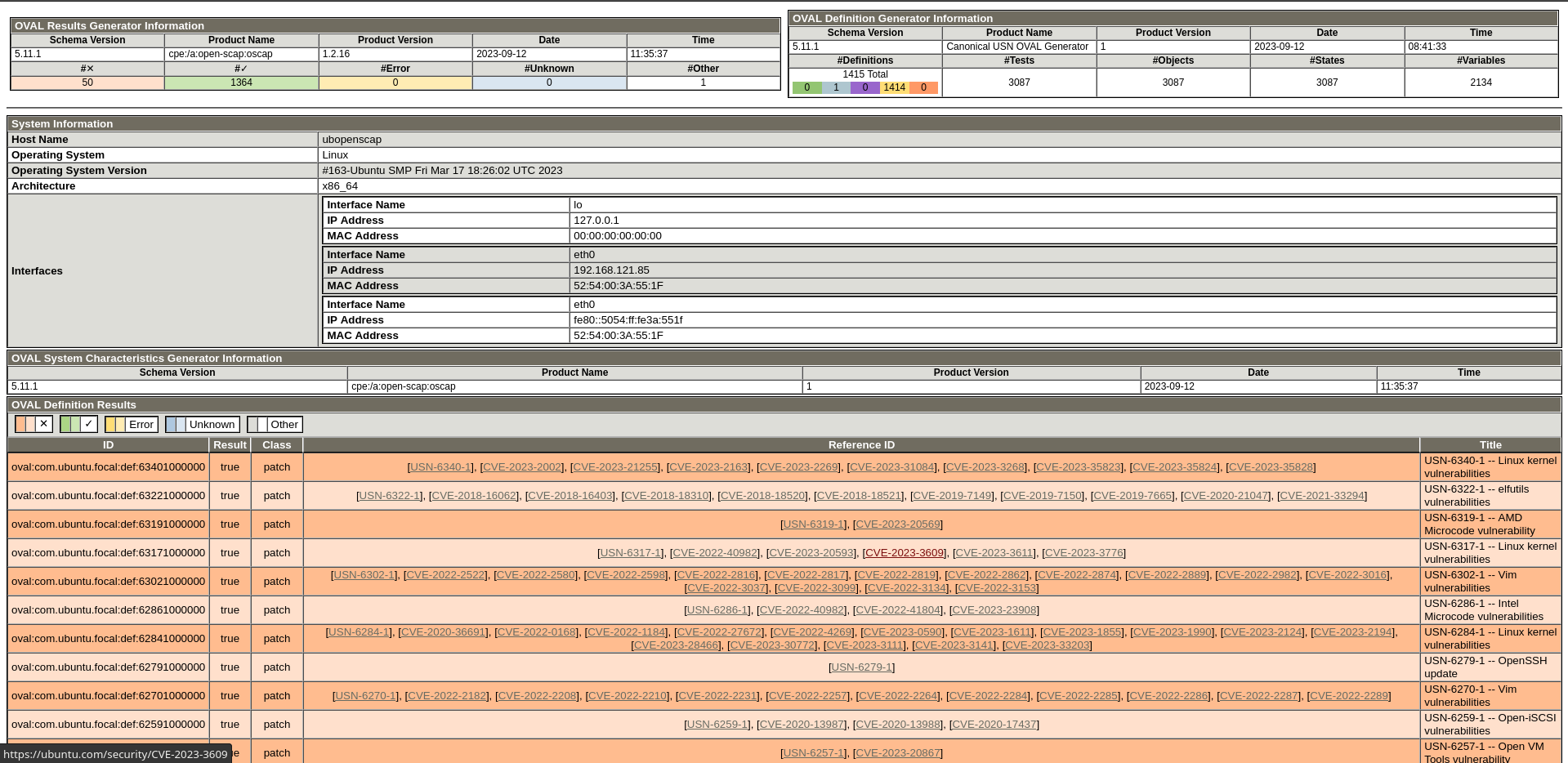This screenshot has width=1568, height=763.
Task: Click the green 1364 passed count cell
Action: [241, 83]
